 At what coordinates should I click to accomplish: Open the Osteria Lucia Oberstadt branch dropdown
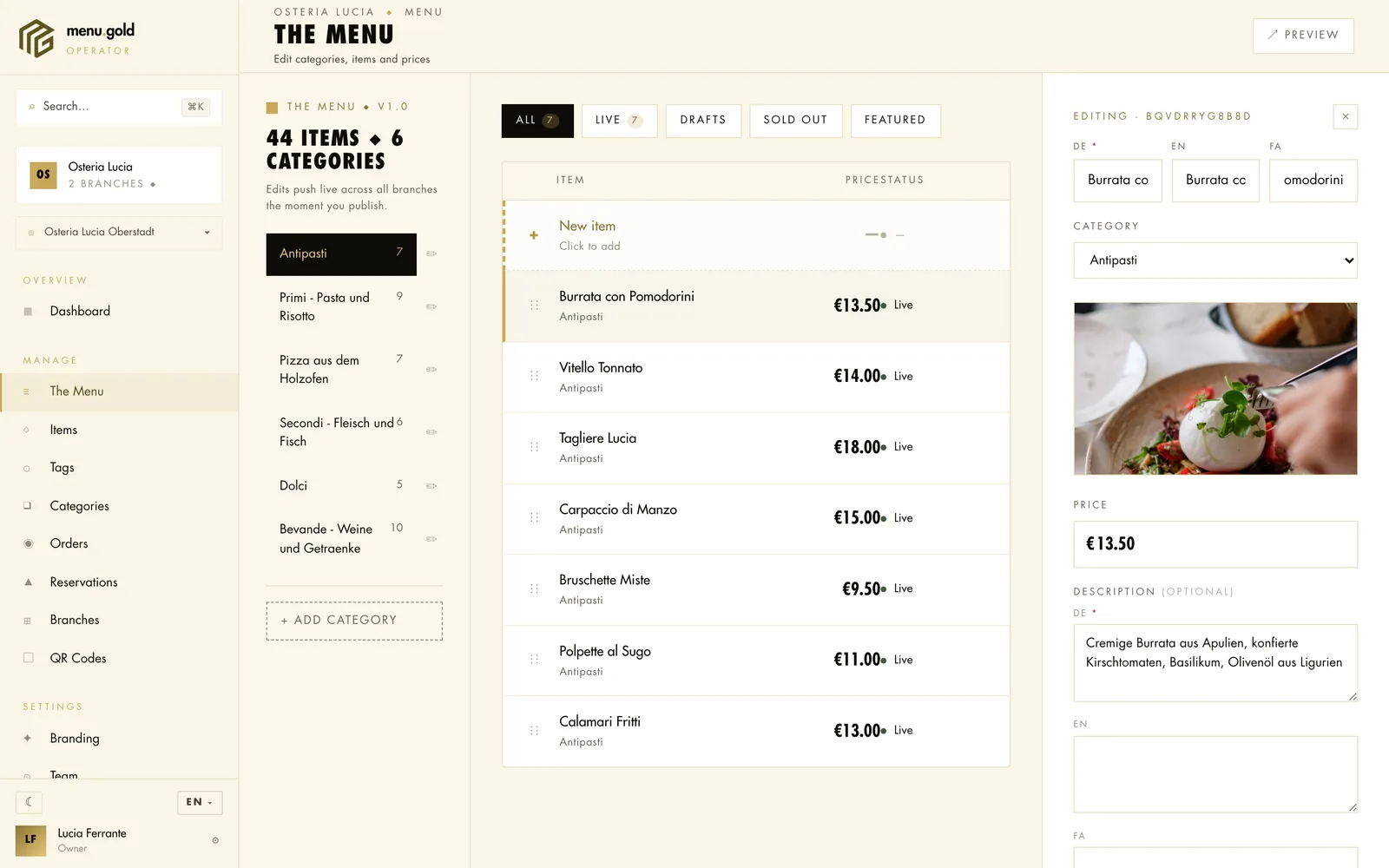coord(119,233)
